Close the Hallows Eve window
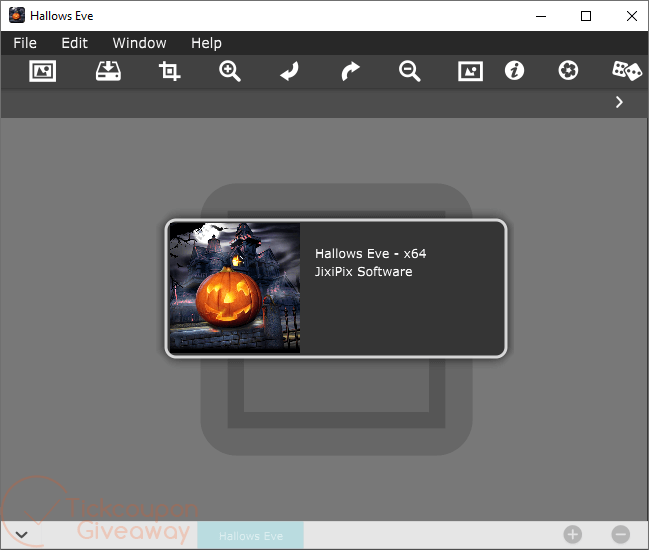Image resolution: width=649 pixels, height=550 pixels. (632, 16)
